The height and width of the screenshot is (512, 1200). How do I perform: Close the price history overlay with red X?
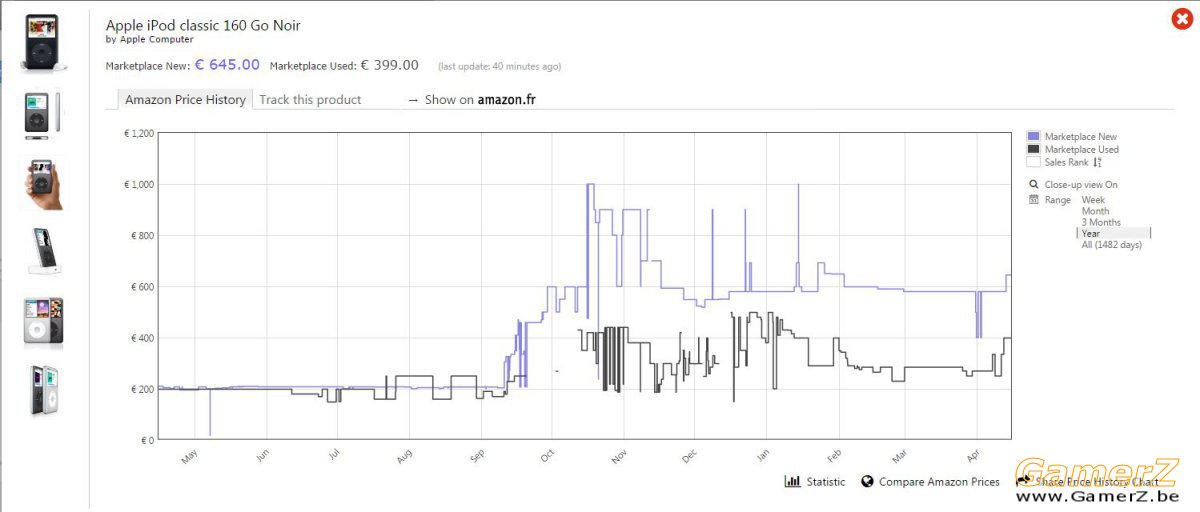pyautogui.click(x=1182, y=20)
